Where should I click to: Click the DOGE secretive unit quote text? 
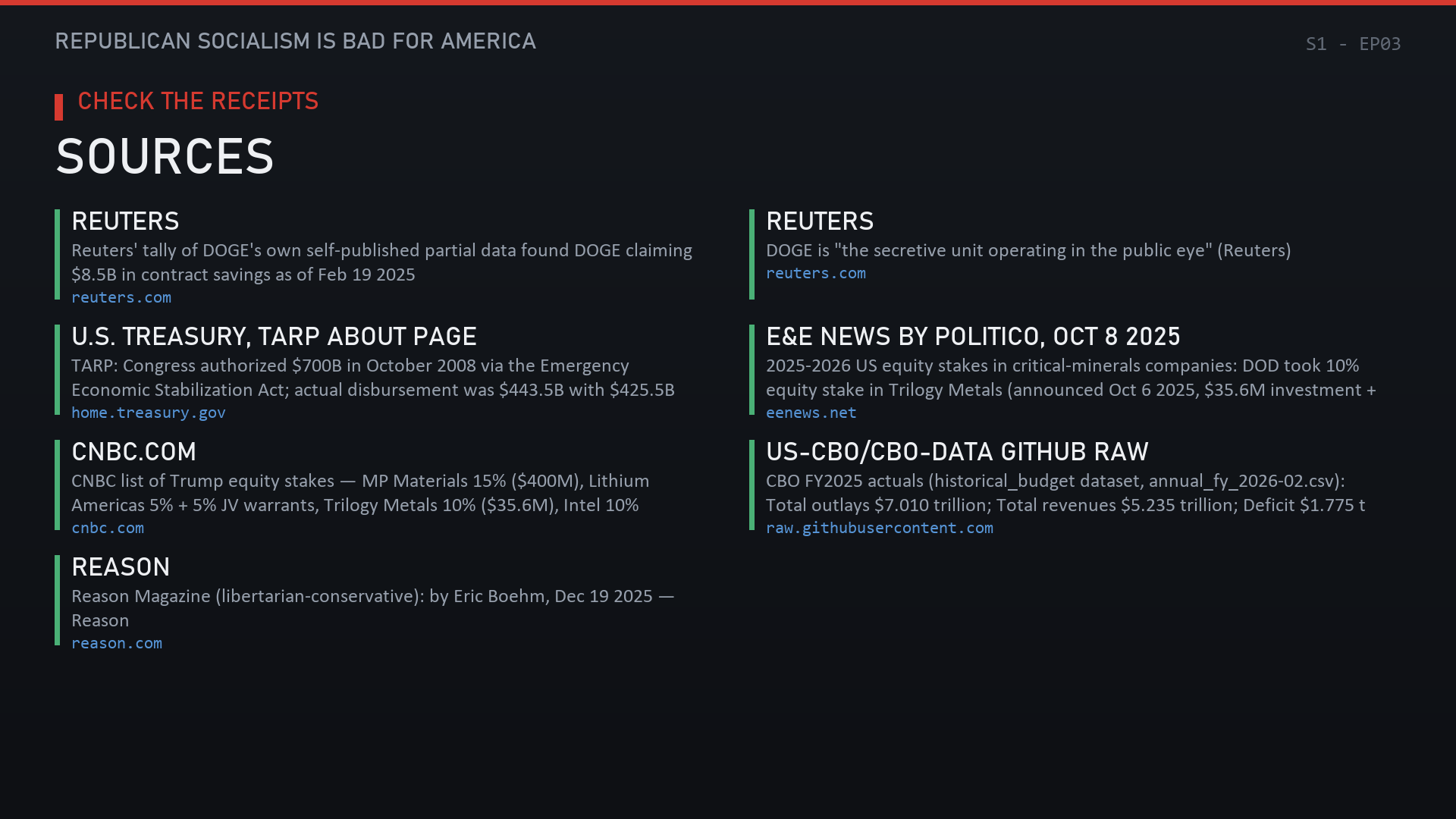(x=1028, y=250)
